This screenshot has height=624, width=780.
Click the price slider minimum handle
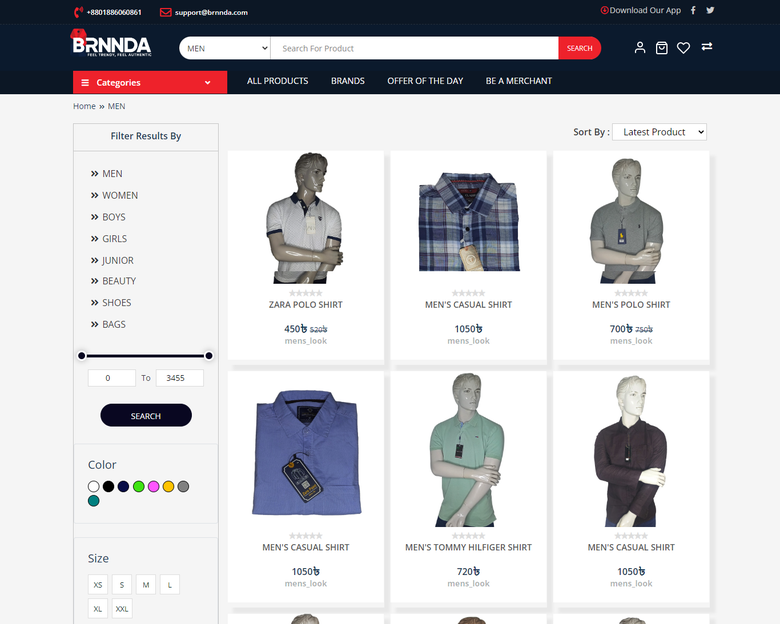click(82, 356)
